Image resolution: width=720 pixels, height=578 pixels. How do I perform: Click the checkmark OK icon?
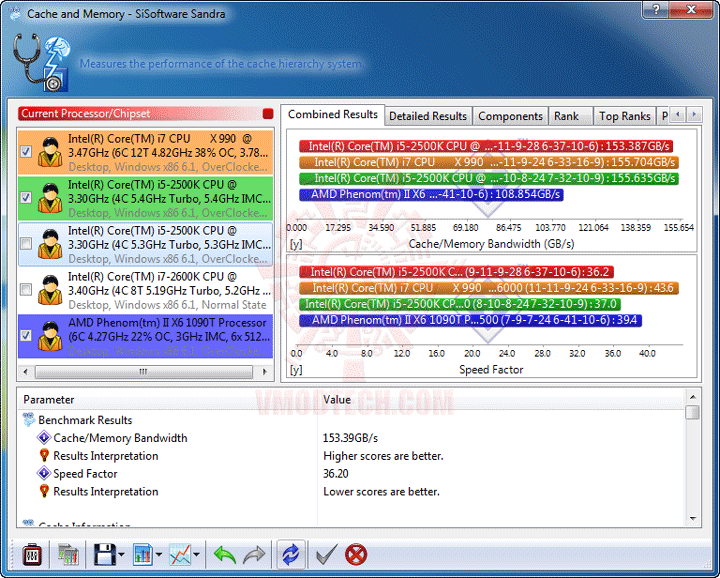coord(327,554)
